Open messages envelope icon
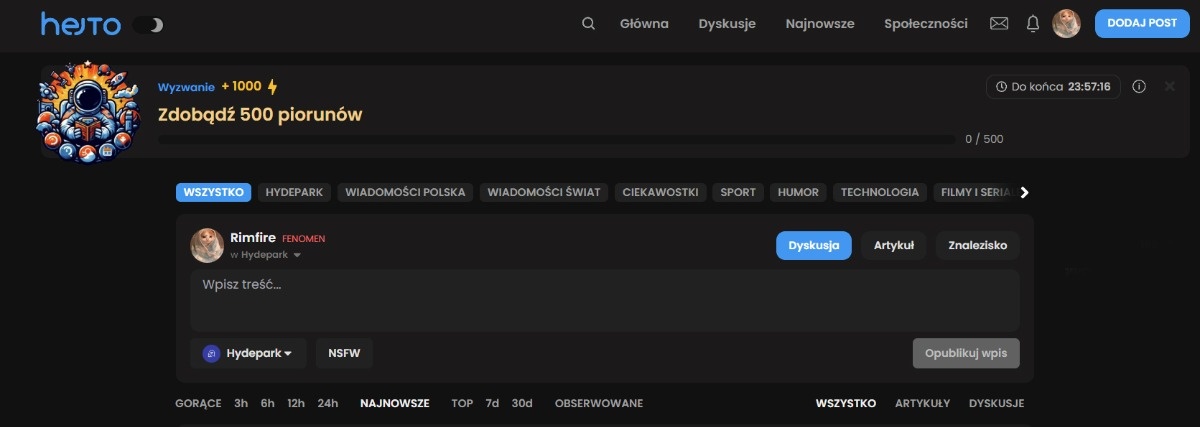The width and height of the screenshot is (1200, 427). click(x=998, y=24)
